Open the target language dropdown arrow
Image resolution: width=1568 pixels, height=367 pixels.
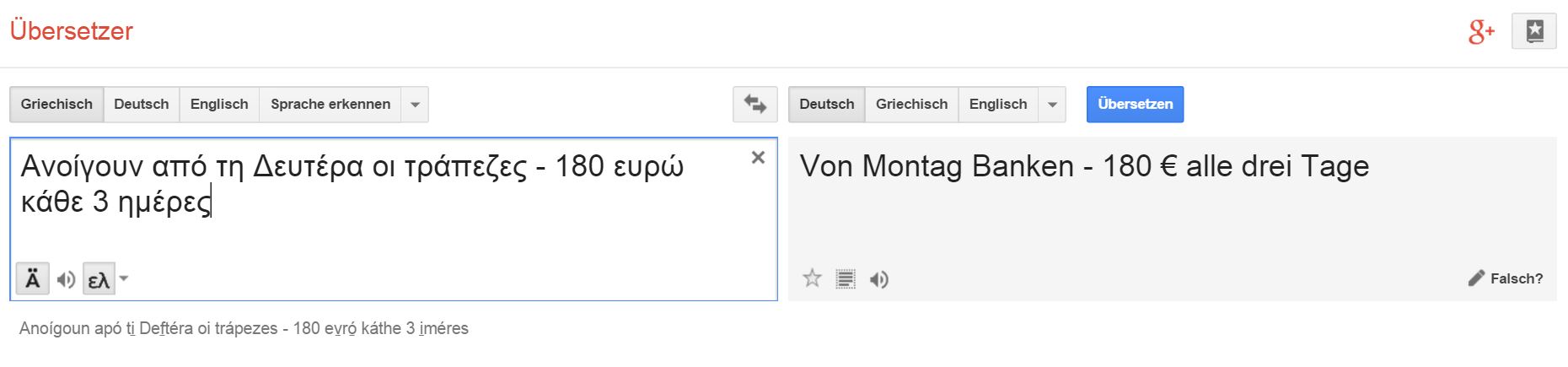click(1052, 105)
